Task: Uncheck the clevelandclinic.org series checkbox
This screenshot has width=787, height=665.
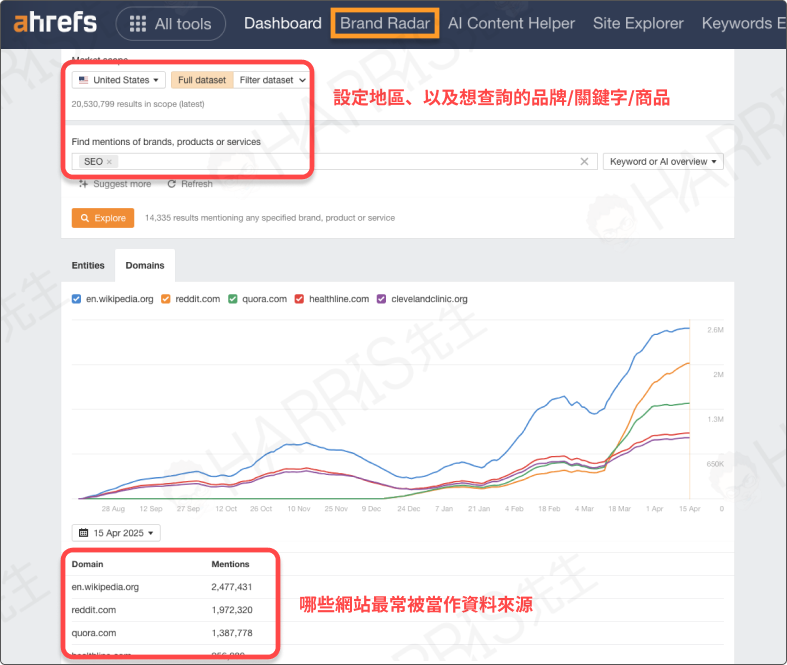Action: pyautogui.click(x=381, y=299)
